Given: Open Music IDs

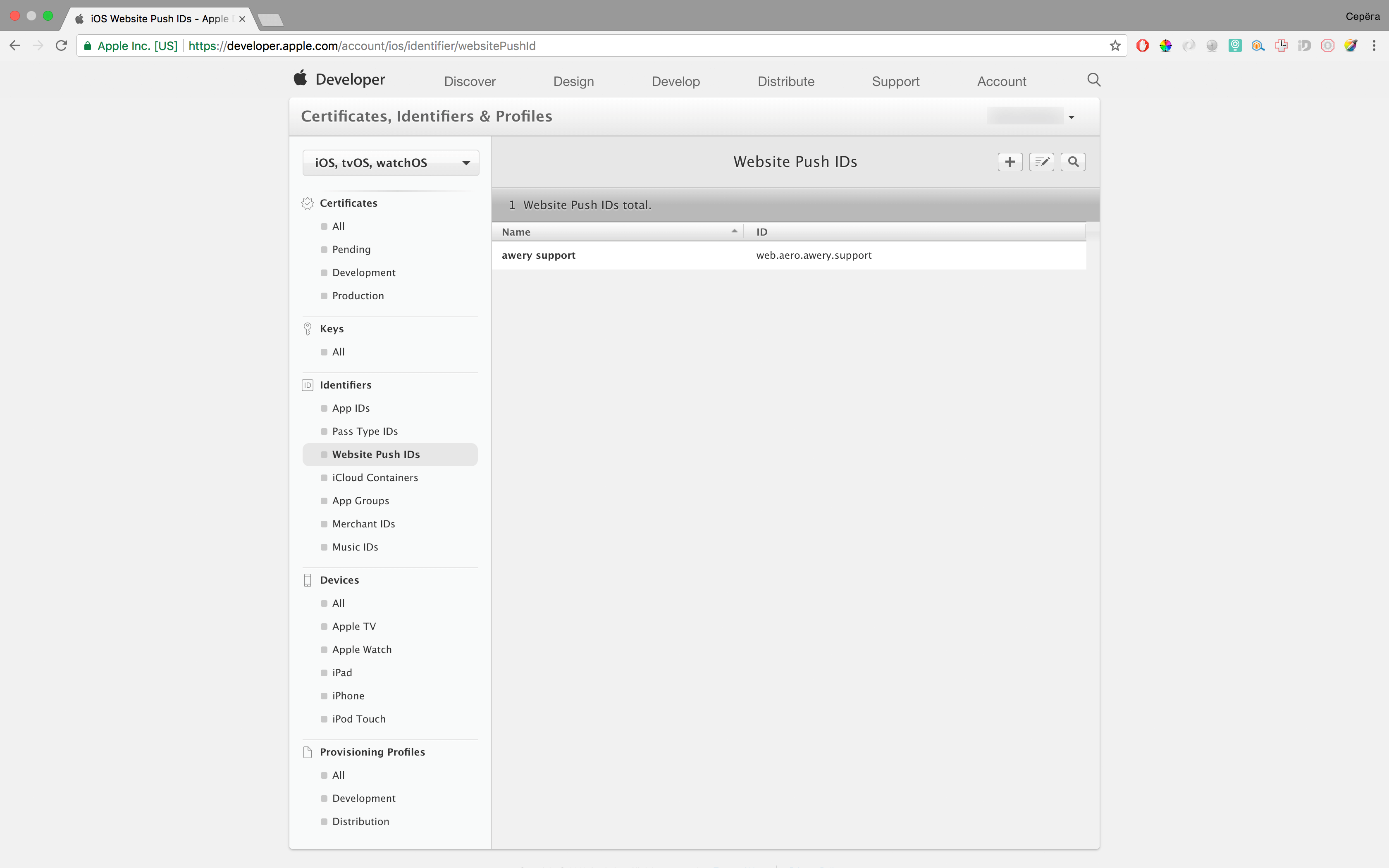Looking at the screenshot, I should click(x=355, y=547).
